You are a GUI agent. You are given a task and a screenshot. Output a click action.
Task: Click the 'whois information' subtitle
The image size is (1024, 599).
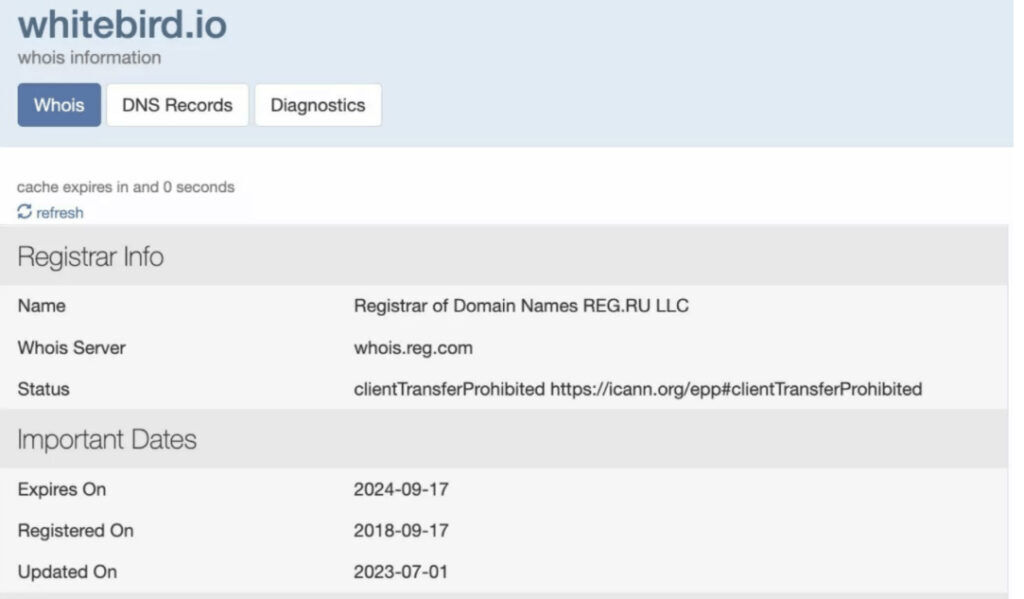coord(89,58)
